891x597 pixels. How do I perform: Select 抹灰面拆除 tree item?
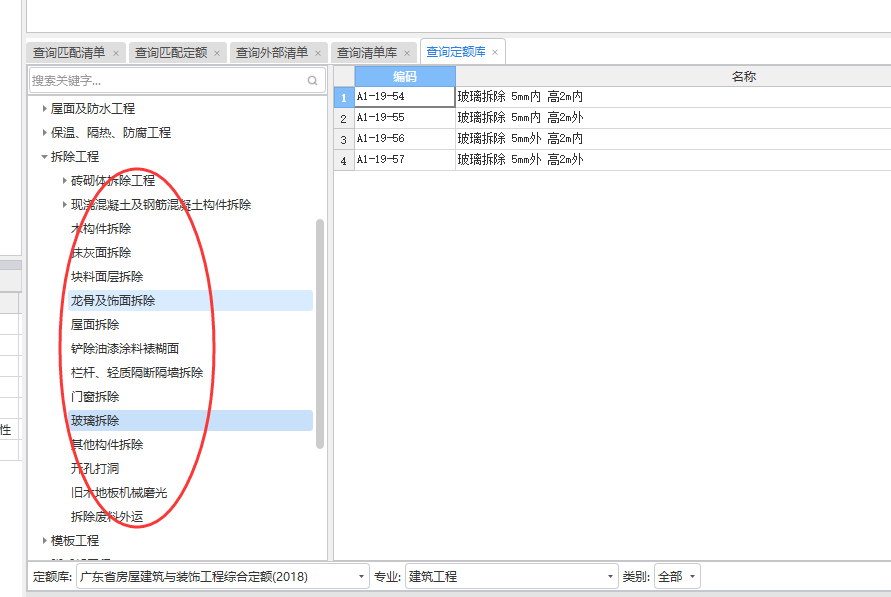(101, 252)
